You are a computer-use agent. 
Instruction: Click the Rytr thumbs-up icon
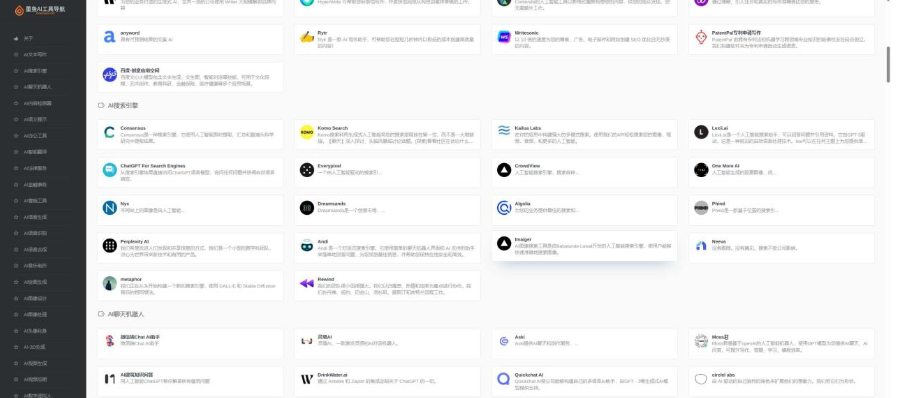click(x=307, y=37)
